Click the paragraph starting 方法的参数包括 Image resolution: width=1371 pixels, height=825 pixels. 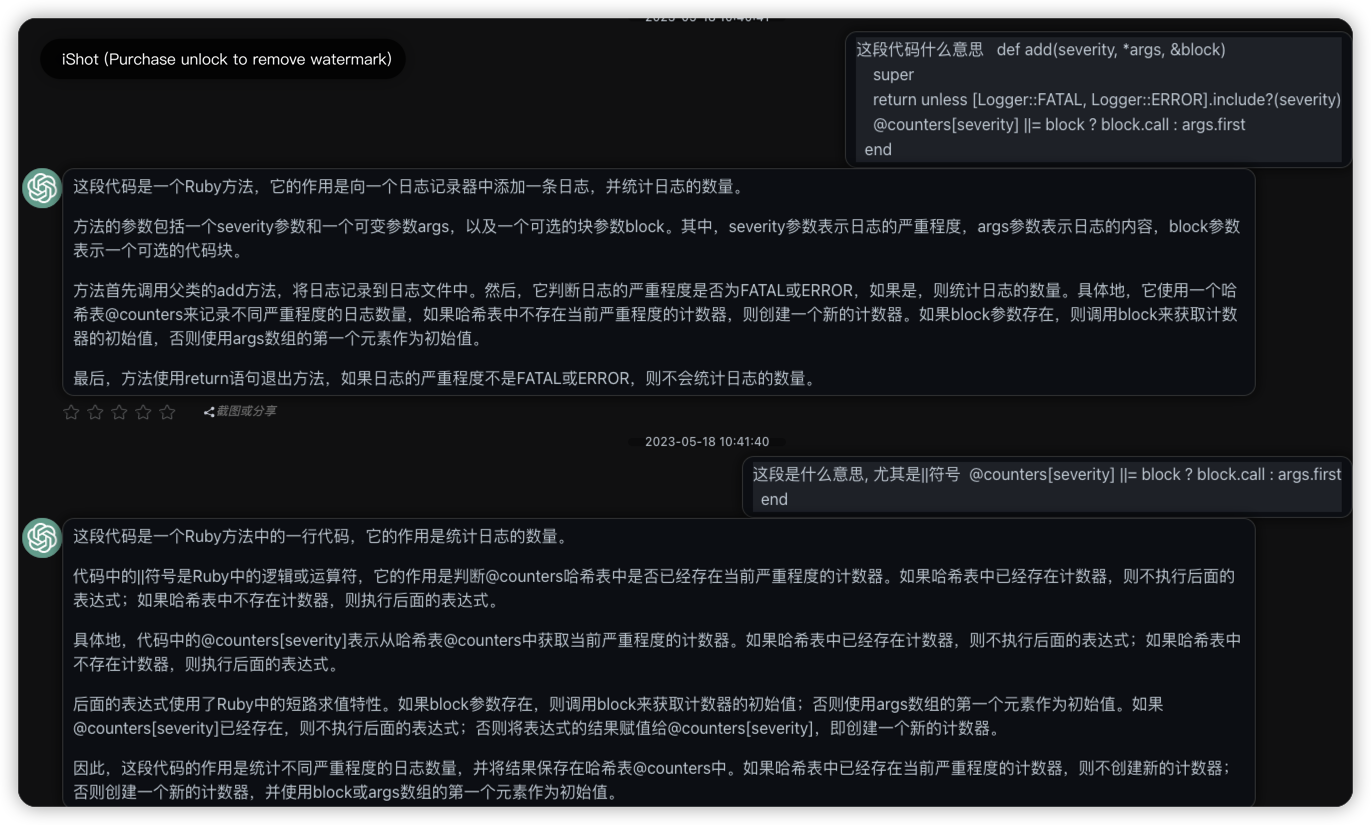[x=656, y=238]
